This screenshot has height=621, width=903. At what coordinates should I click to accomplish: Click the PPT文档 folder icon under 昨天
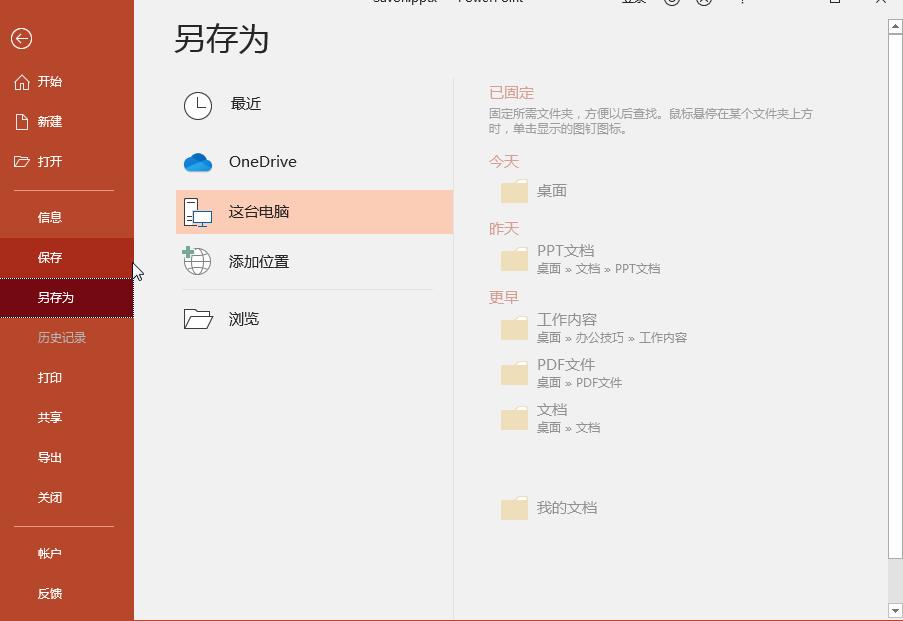[513, 259]
